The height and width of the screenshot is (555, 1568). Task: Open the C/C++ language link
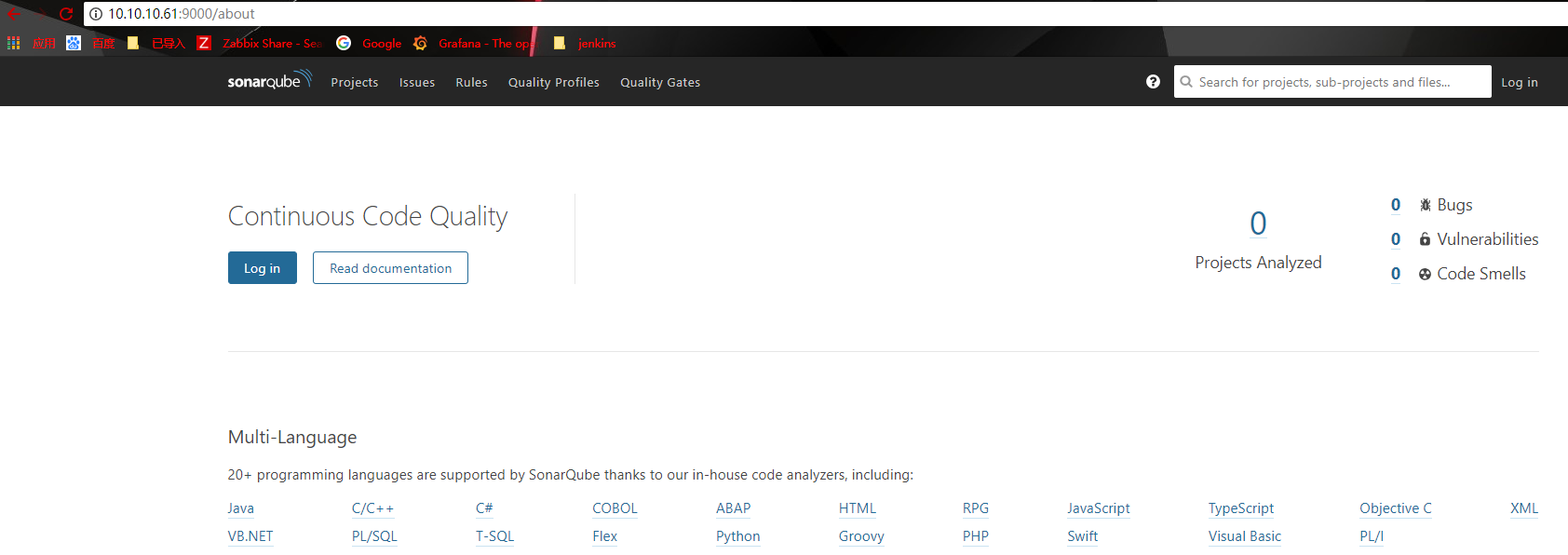(x=372, y=508)
